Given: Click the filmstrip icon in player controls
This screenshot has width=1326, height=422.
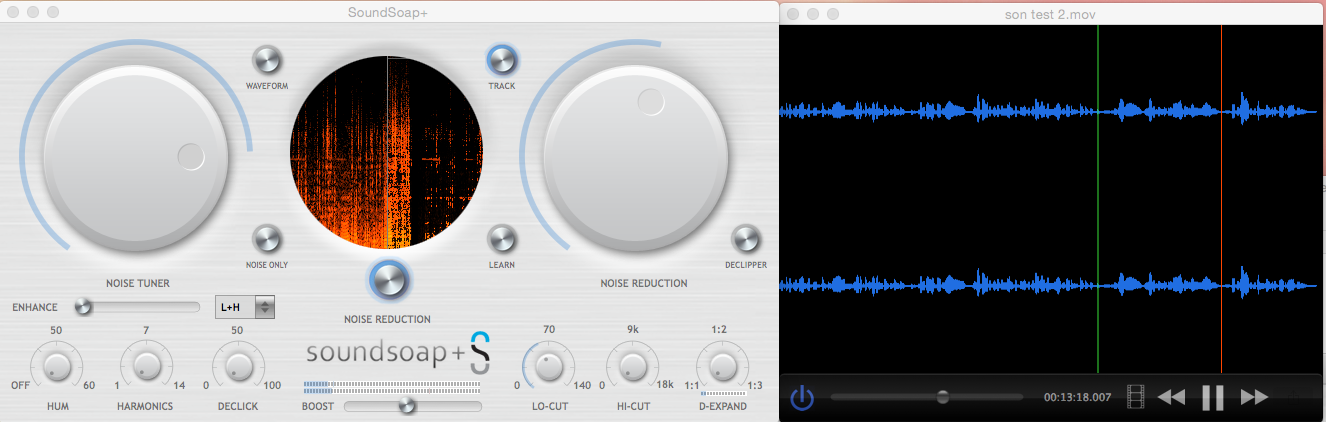Looking at the screenshot, I should pyautogui.click(x=1135, y=397).
